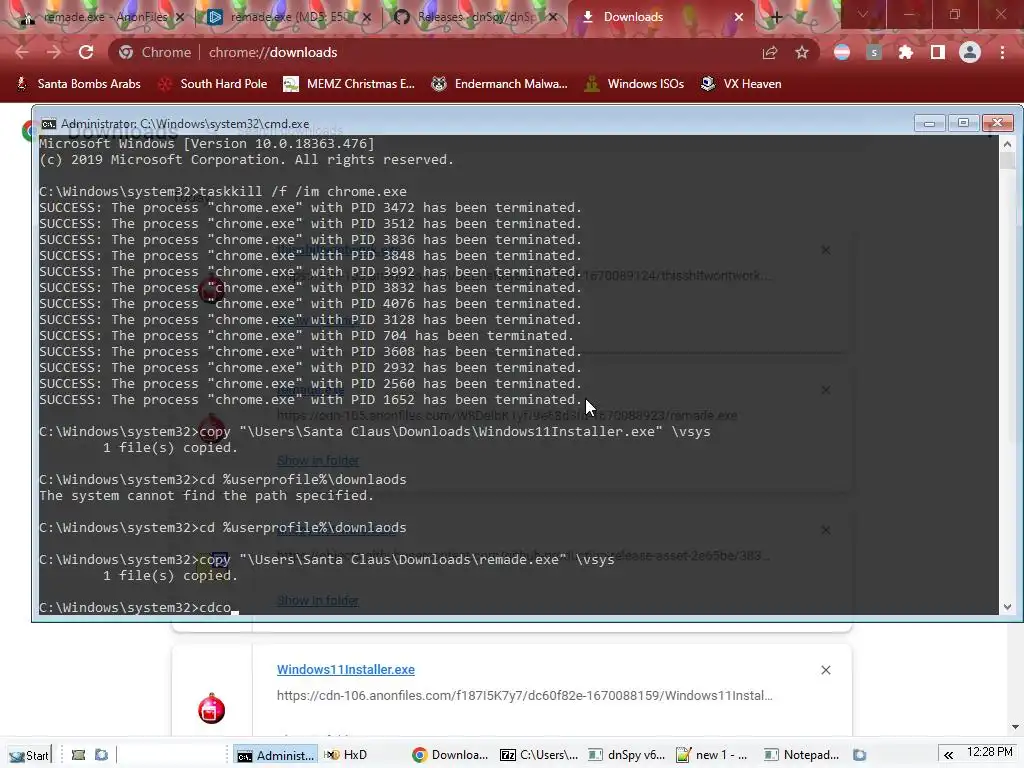Click the Windows11Installer.exe source URL
The height and width of the screenshot is (768, 1024).
(524, 696)
